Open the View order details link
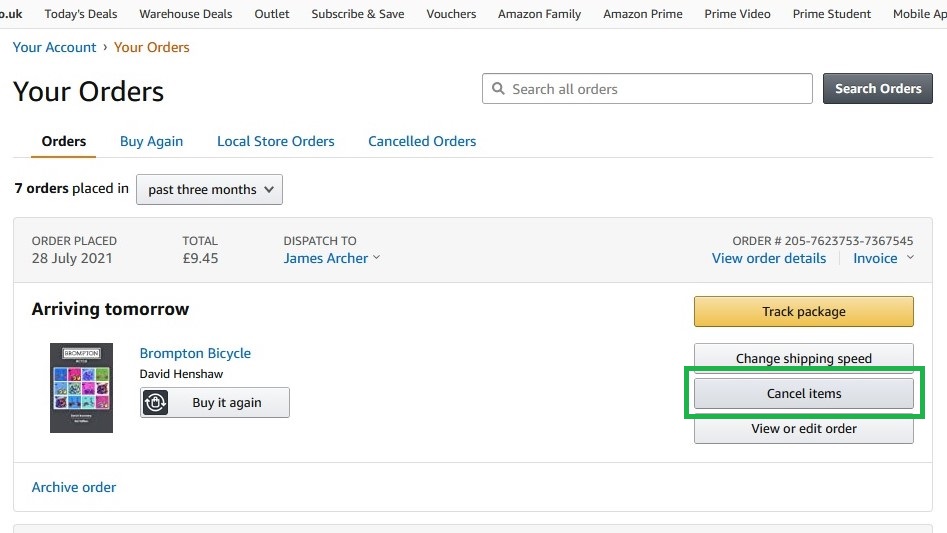This screenshot has height=533, width=947. pyautogui.click(x=768, y=258)
